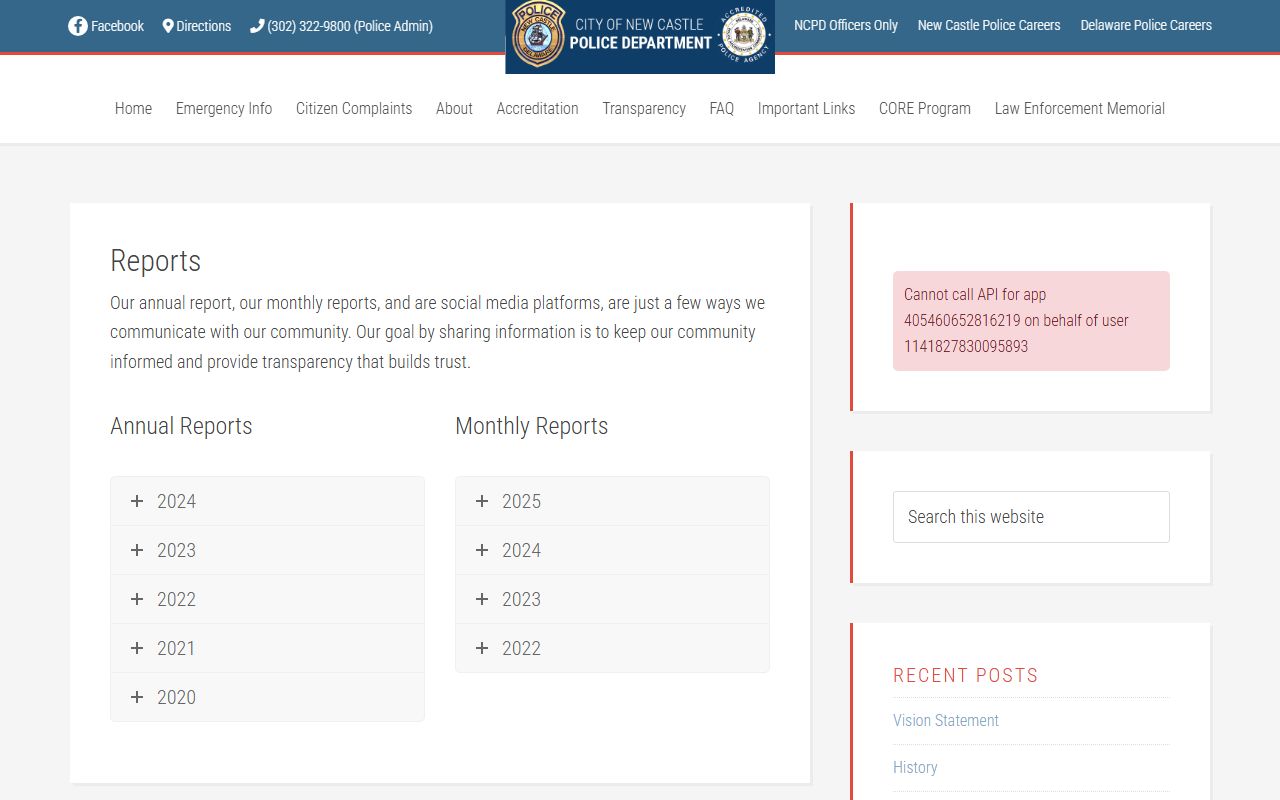Expand the 2024 Annual Reports section
This screenshot has width=1280, height=800.
click(267, 501)
